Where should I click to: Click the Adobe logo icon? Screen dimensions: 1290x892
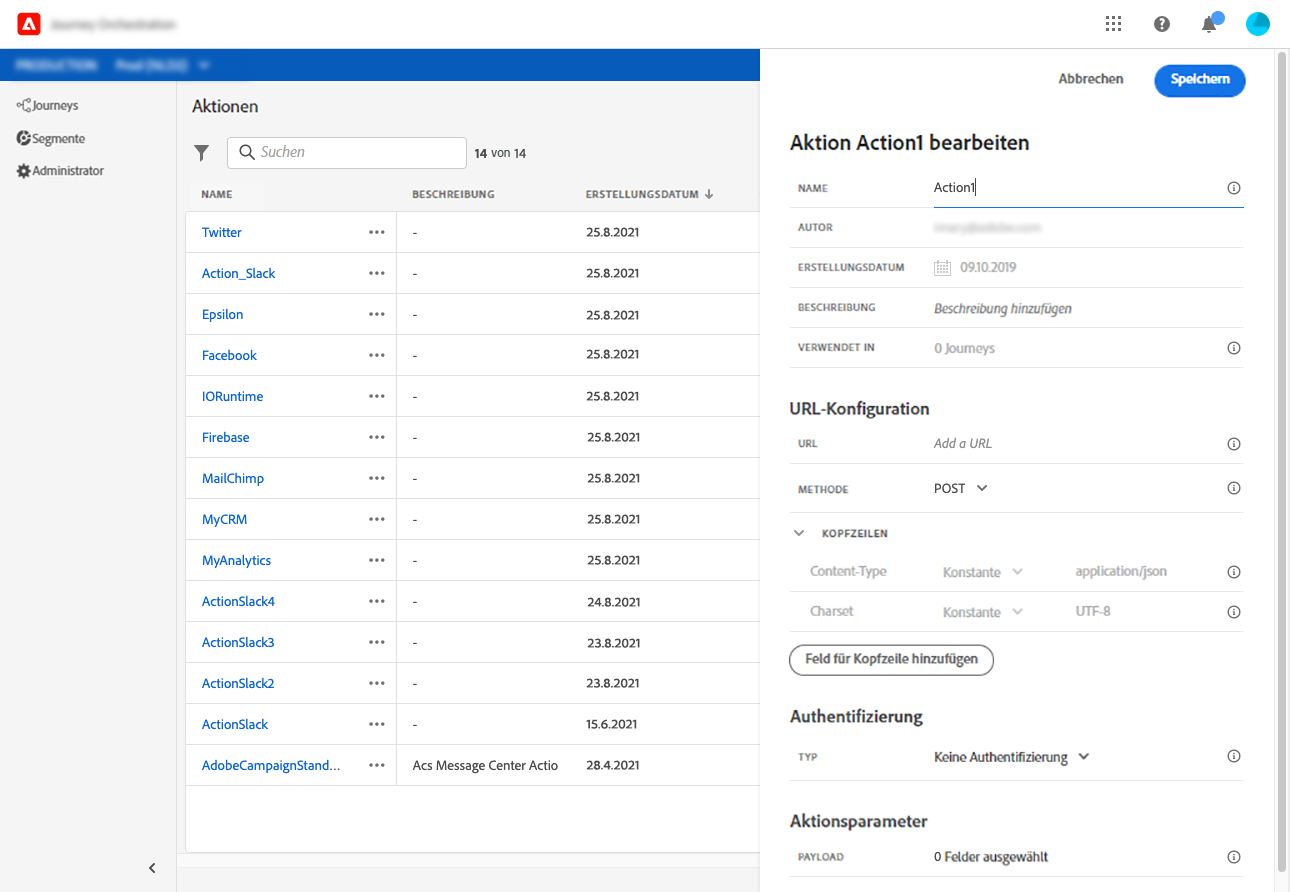[28, 24]
